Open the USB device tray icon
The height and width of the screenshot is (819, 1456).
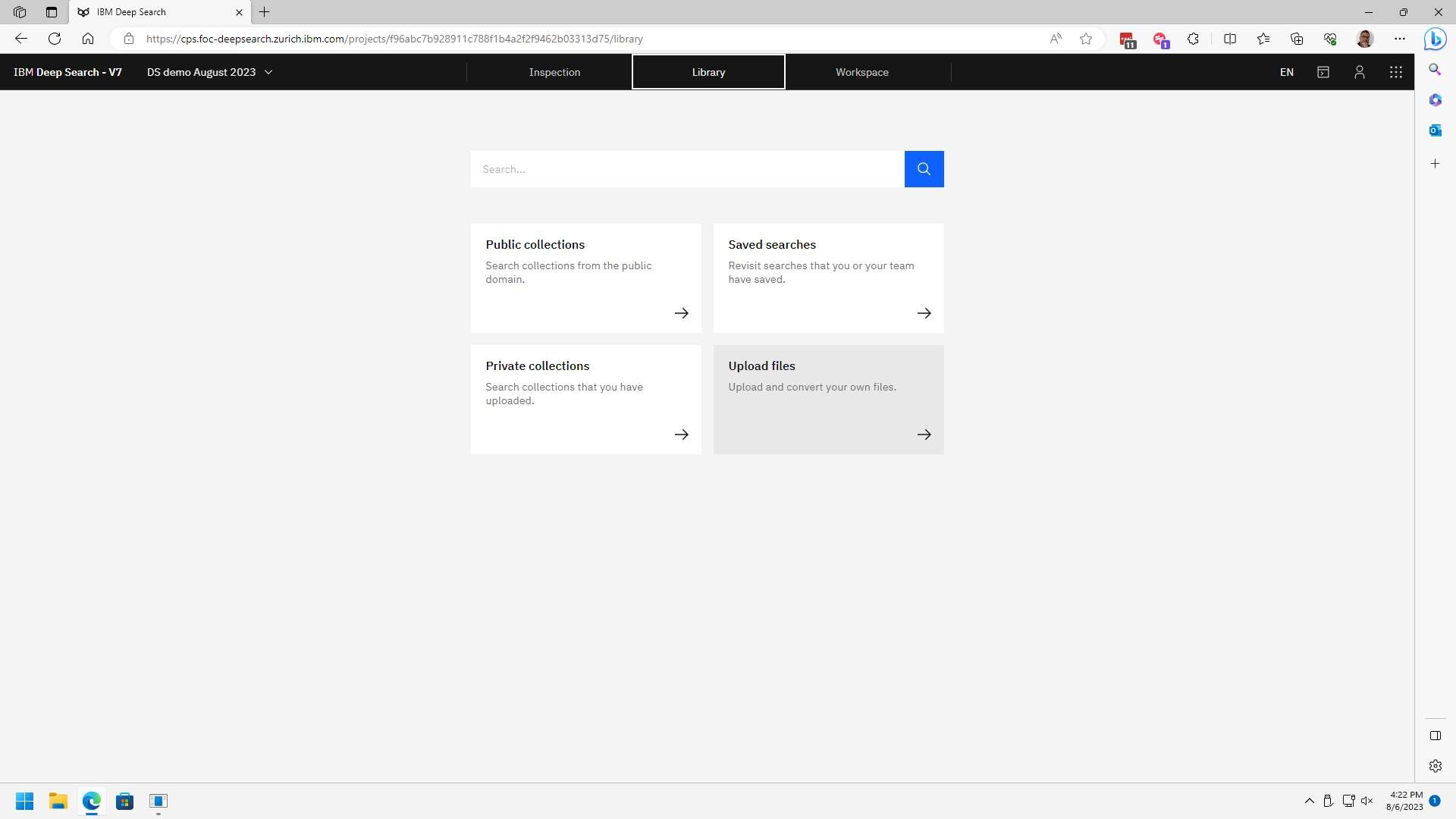(1329, 801)
